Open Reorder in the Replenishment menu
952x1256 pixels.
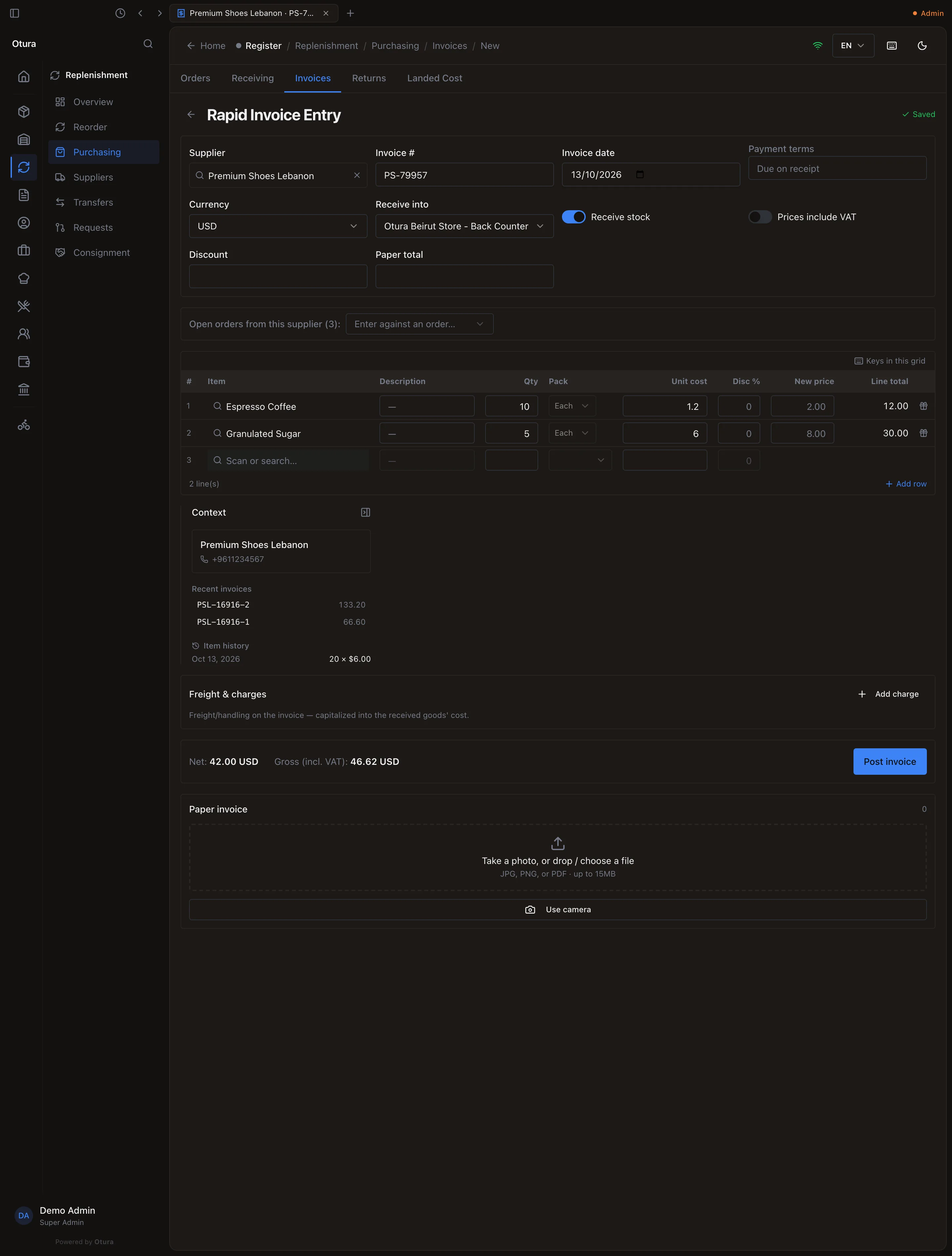pyautogui.click(x=103, y=127)
